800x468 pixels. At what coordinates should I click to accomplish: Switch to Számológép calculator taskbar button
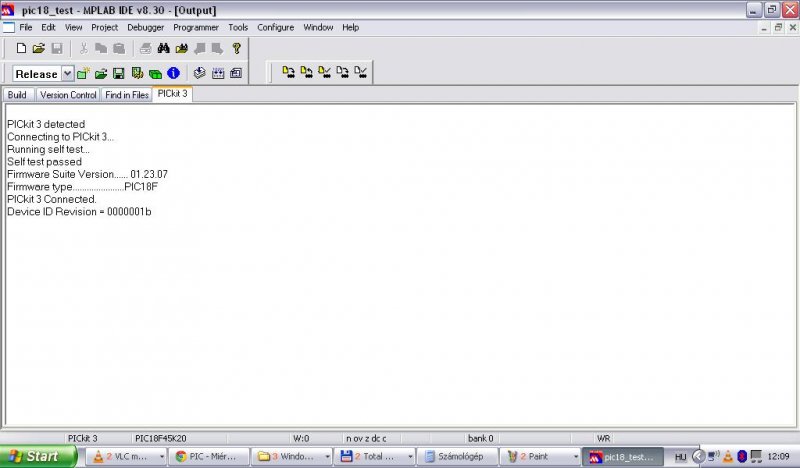pos(457,456)
